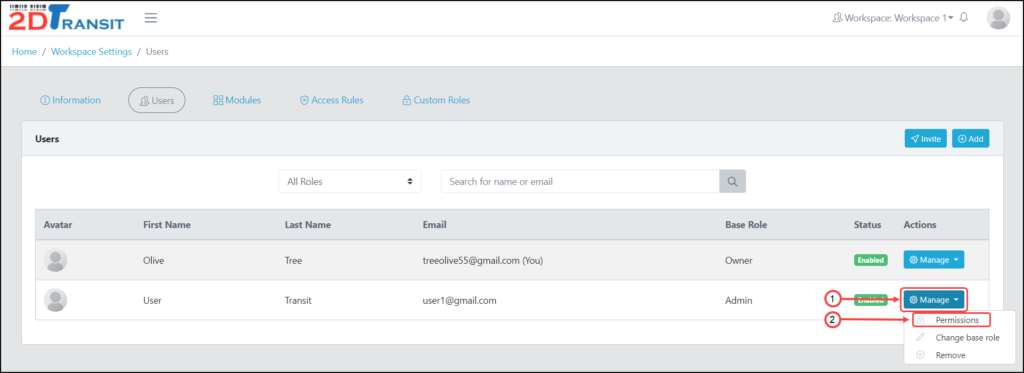
Task: Switch to the Information tab
Action: pyautogui.click(x=71, y=100)
